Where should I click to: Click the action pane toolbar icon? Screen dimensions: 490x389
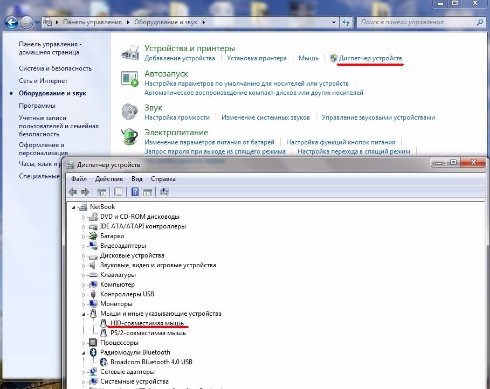tap(147, 192)
